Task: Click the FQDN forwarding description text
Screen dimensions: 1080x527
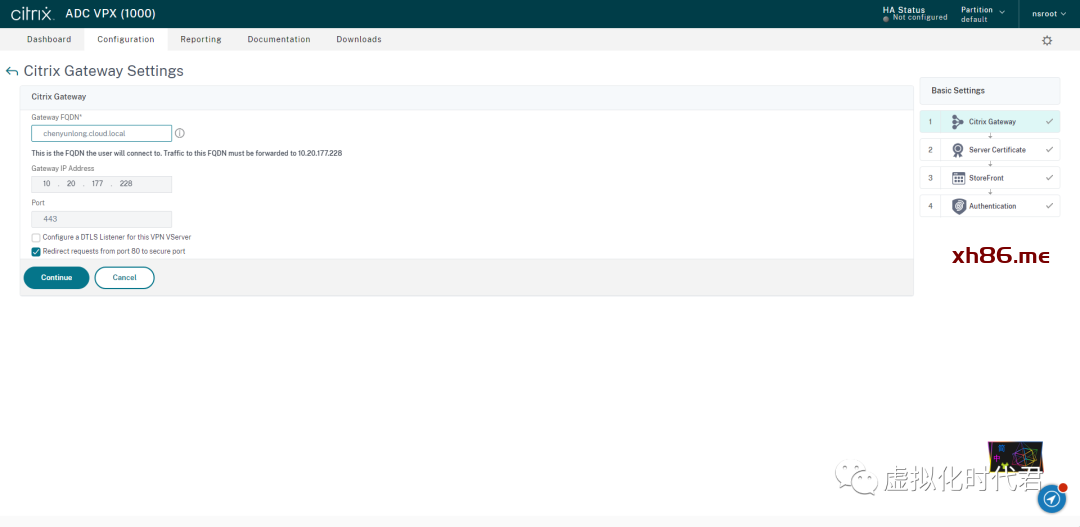Action: pos(187,153)
